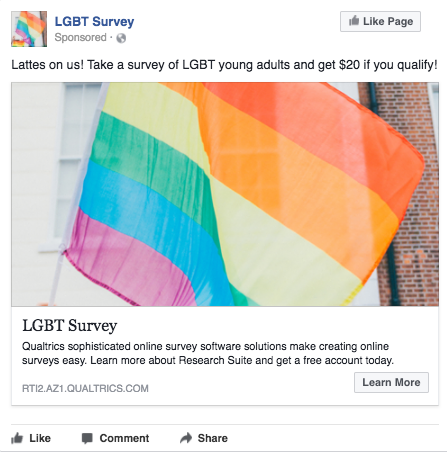Click the speech bubble Comment icon
Image resolution: width=447 pixels, height=453 pixels.
pyautogui.click(x=87, y=438)
